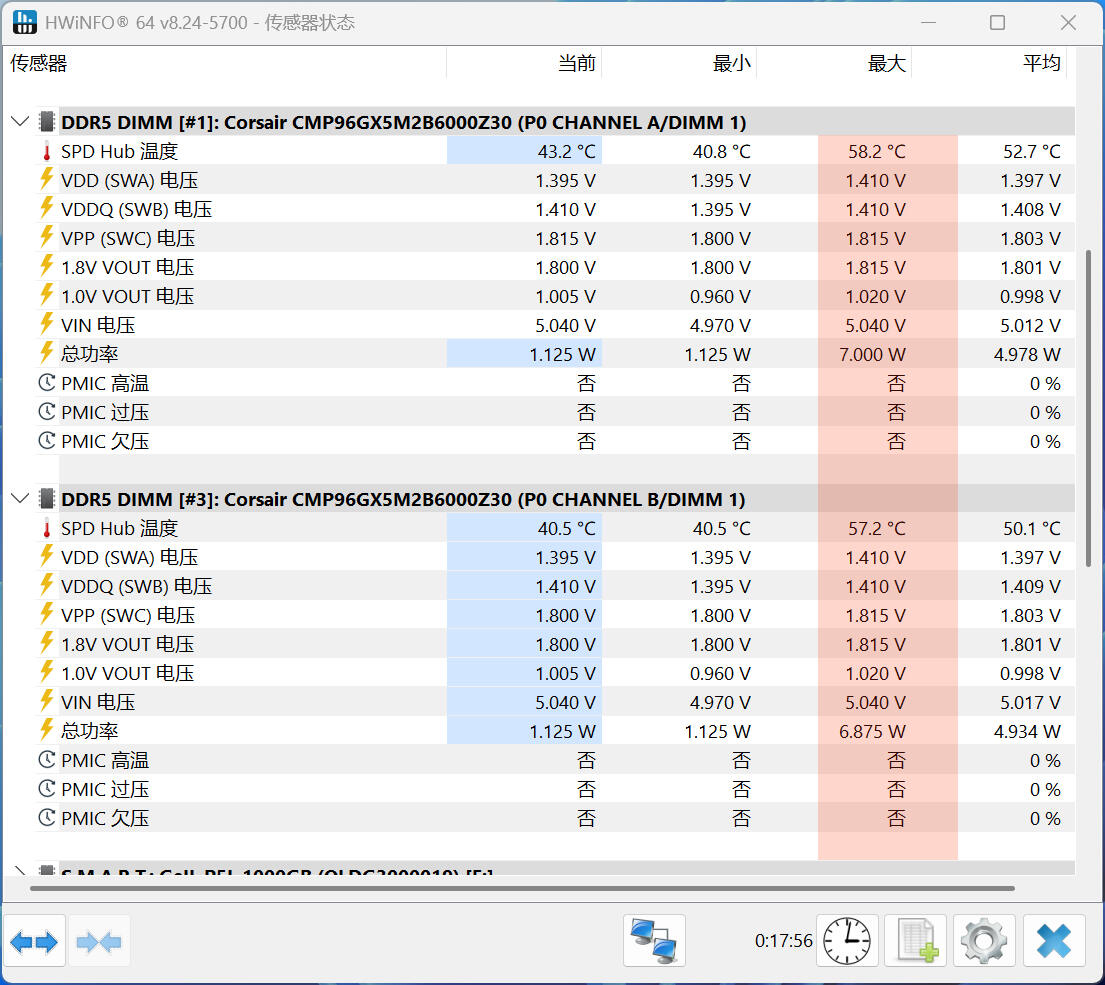Select DIMM #3 PMIC 高温 row
1105x985 pixels.
click(555, 760)
